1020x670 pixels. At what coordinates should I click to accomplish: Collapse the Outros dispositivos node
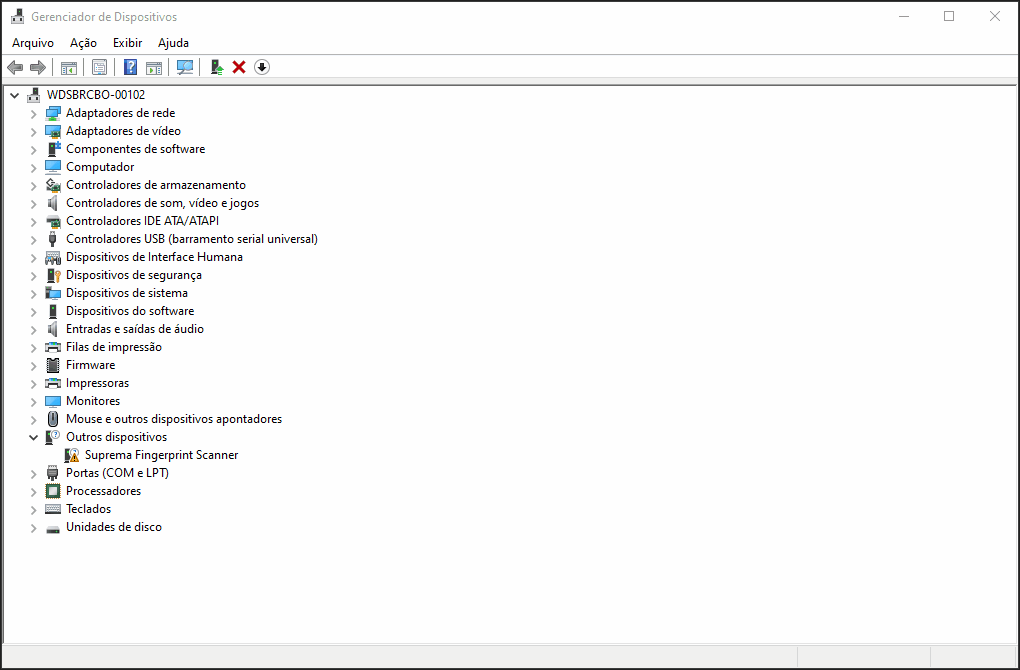coord(33,437)
